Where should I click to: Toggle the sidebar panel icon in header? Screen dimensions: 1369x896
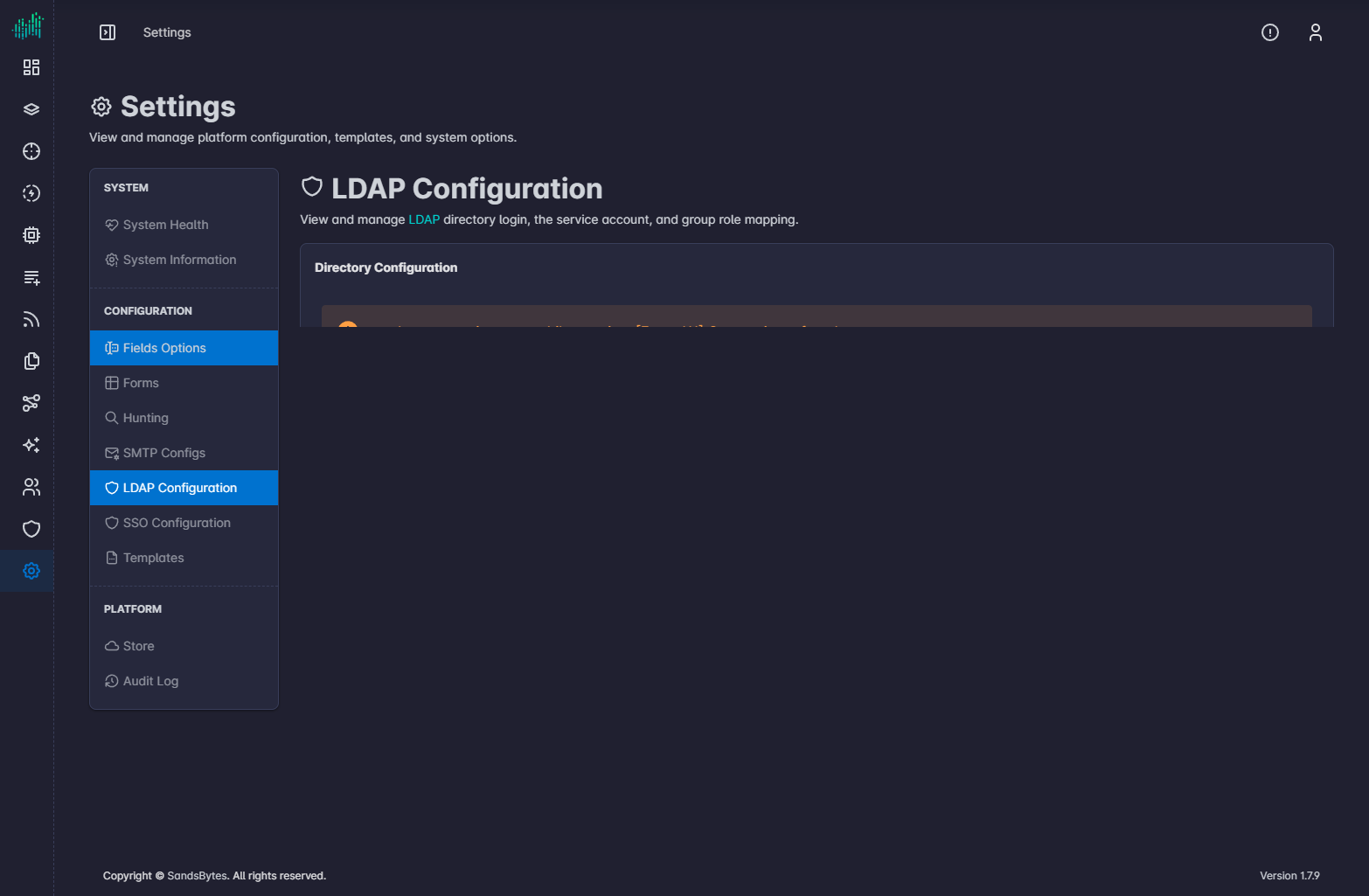pos(108,32)
